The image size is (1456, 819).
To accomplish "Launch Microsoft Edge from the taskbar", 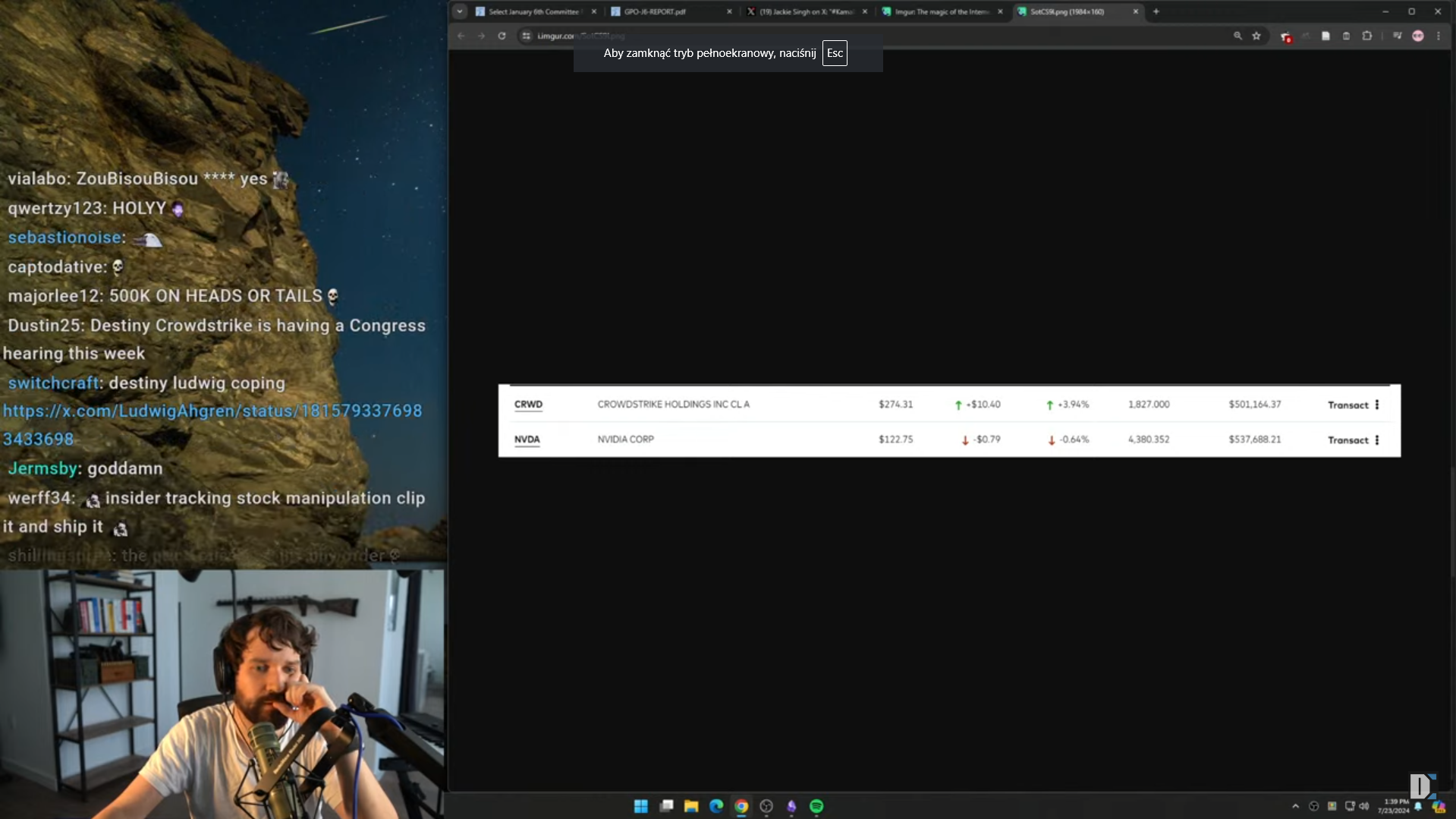I will tap(716, 806).
